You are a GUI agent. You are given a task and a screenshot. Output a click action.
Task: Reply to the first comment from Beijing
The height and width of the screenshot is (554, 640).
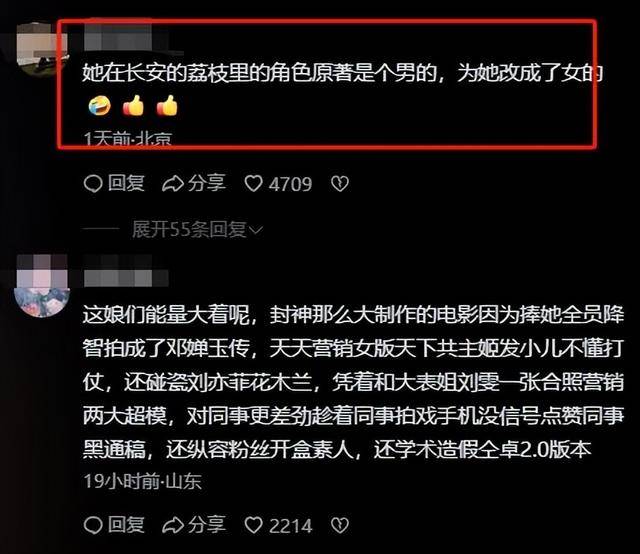(x=114, y=183)
